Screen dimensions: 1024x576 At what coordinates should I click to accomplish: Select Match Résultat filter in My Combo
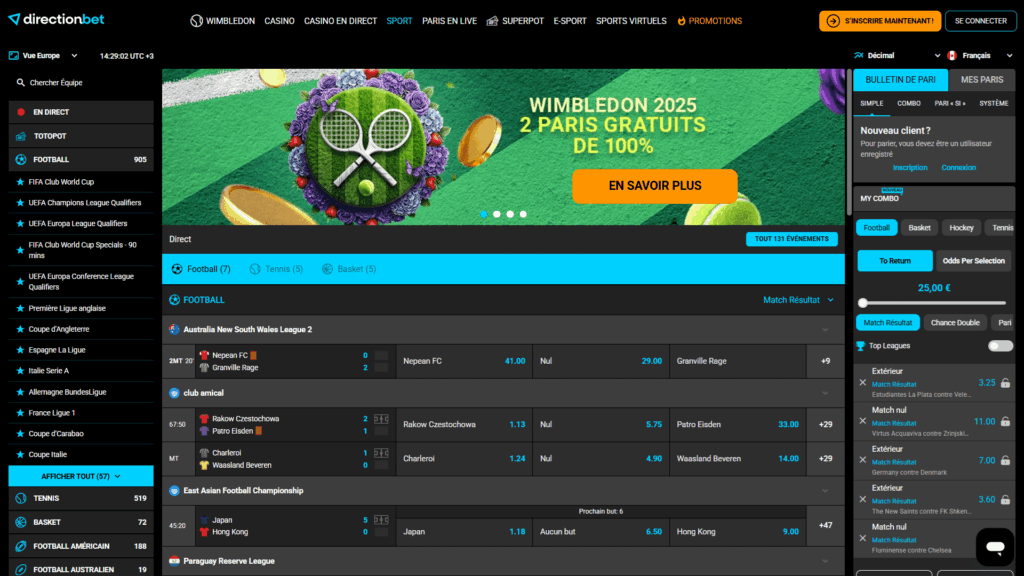(888, 323)
